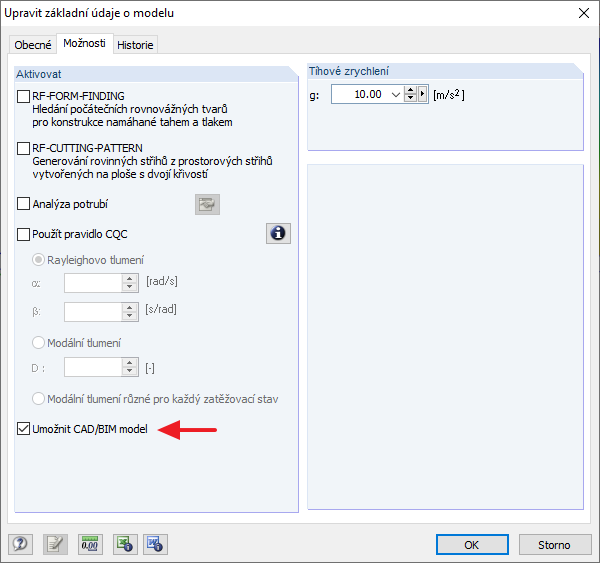Switch to Obecné tab
The height and width of the screenshot is (563, 600).
click(x=33, y=45)
